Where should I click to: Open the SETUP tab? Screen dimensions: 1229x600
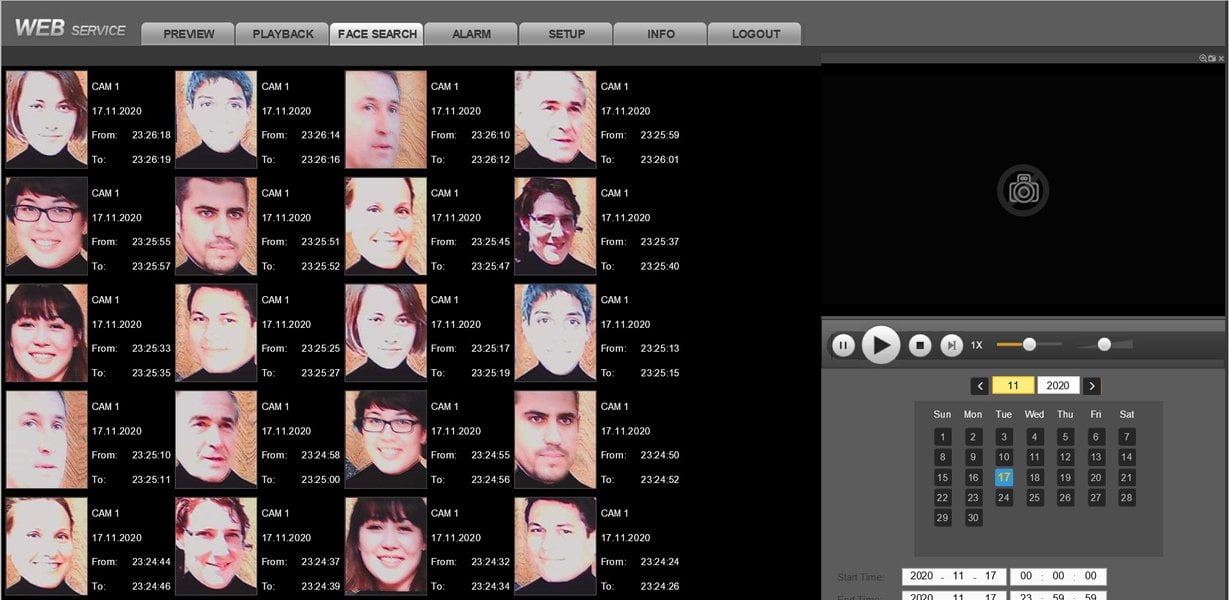tap(566, 34)
